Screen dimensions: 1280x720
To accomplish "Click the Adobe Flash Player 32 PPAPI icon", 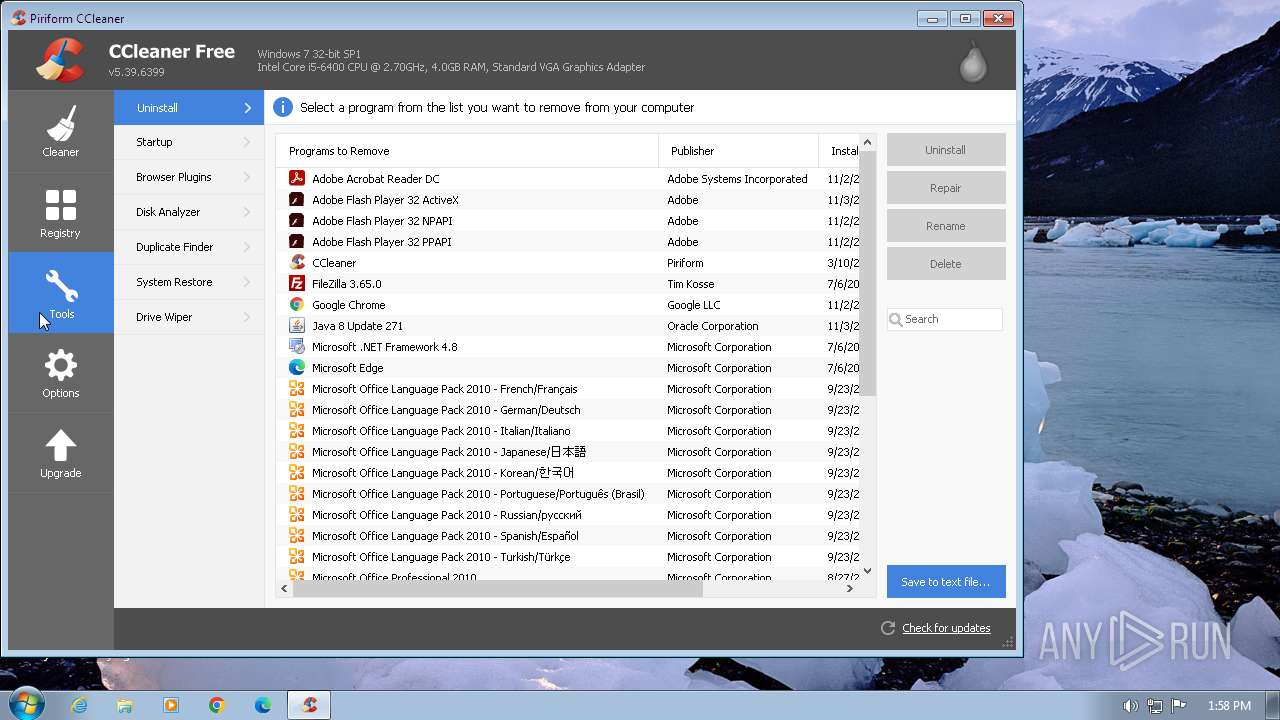I will coord(297,241).
